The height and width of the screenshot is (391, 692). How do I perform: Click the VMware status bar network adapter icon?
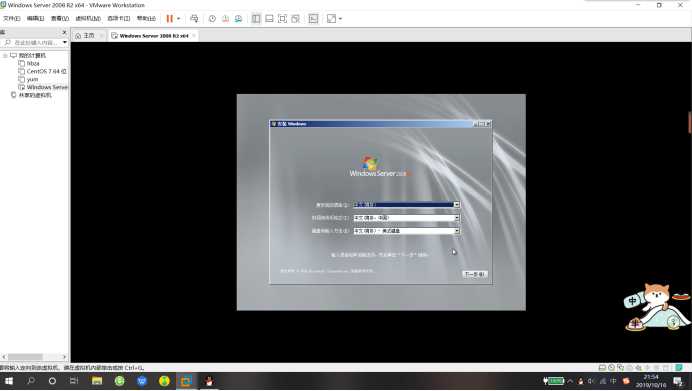(621, 367)
